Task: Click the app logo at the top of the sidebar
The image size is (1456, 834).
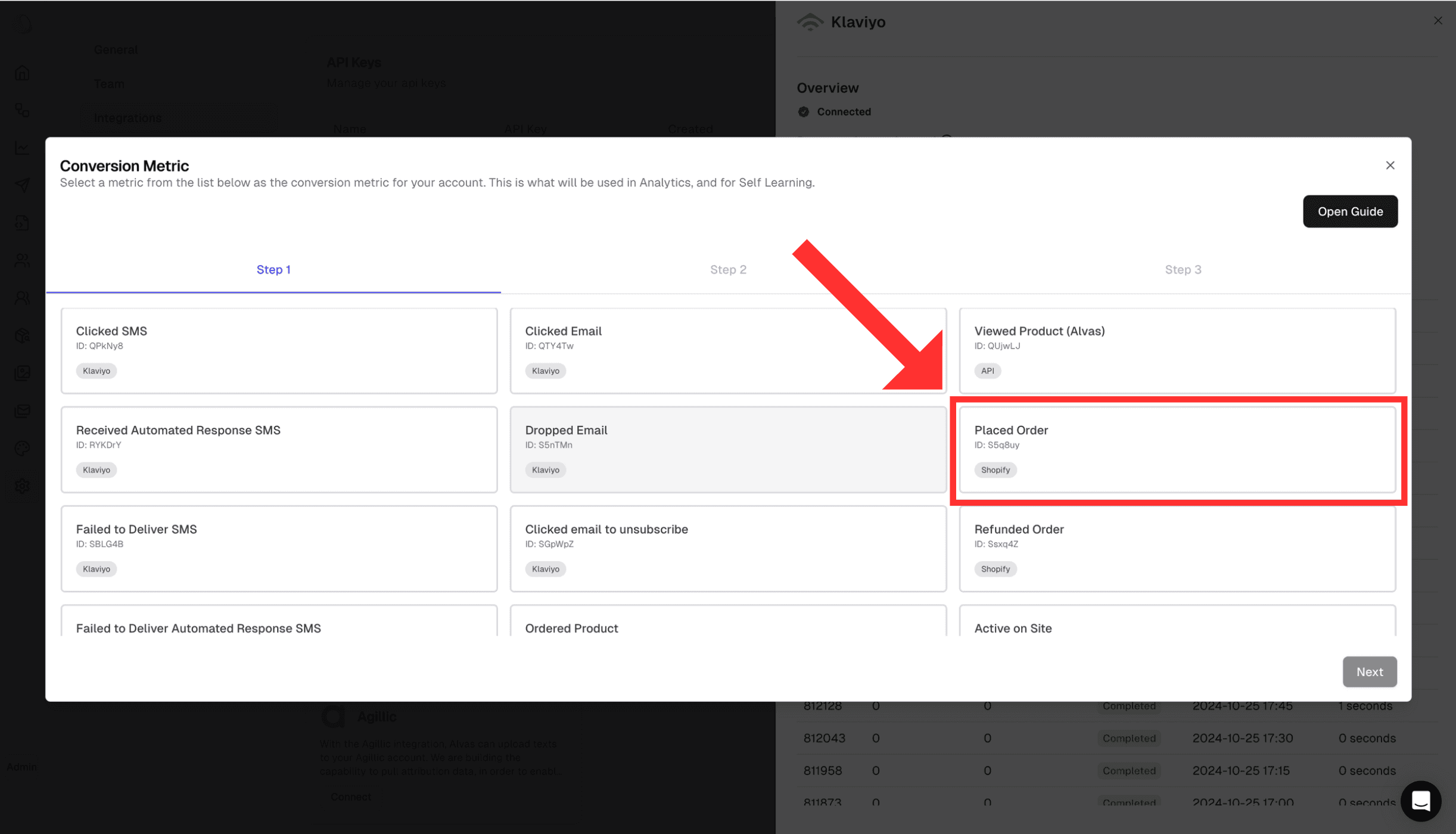Action: (22, 24)
